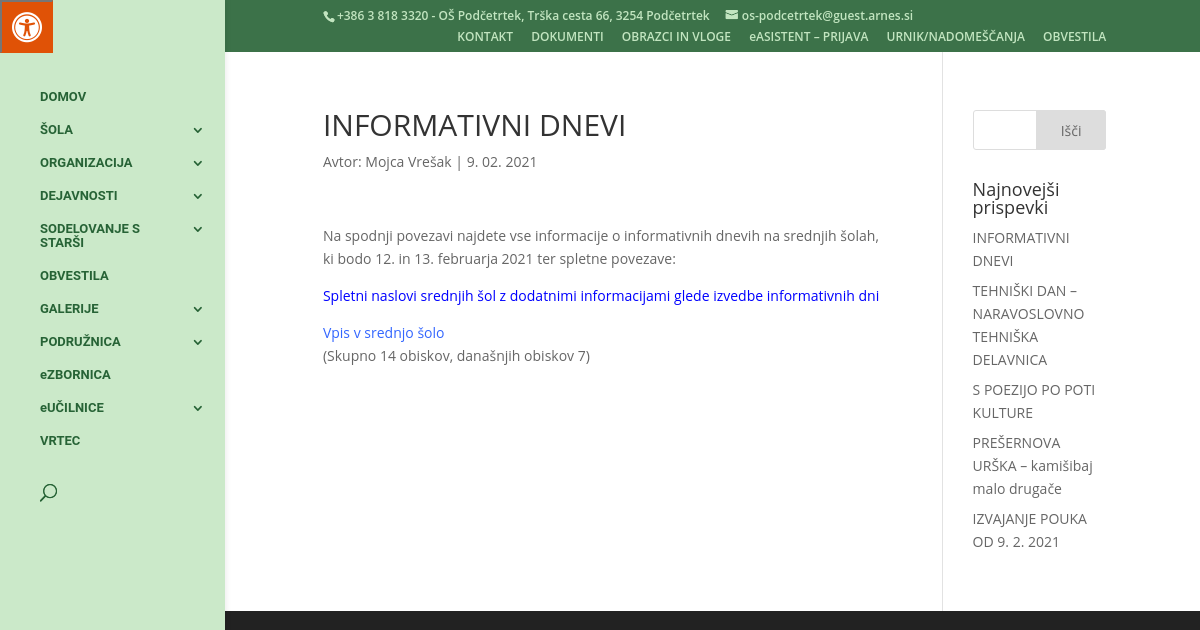Open eASISTENT – PRIJAVA in top menu
This screenshot has height=630, width=1200.
(808, 37)
